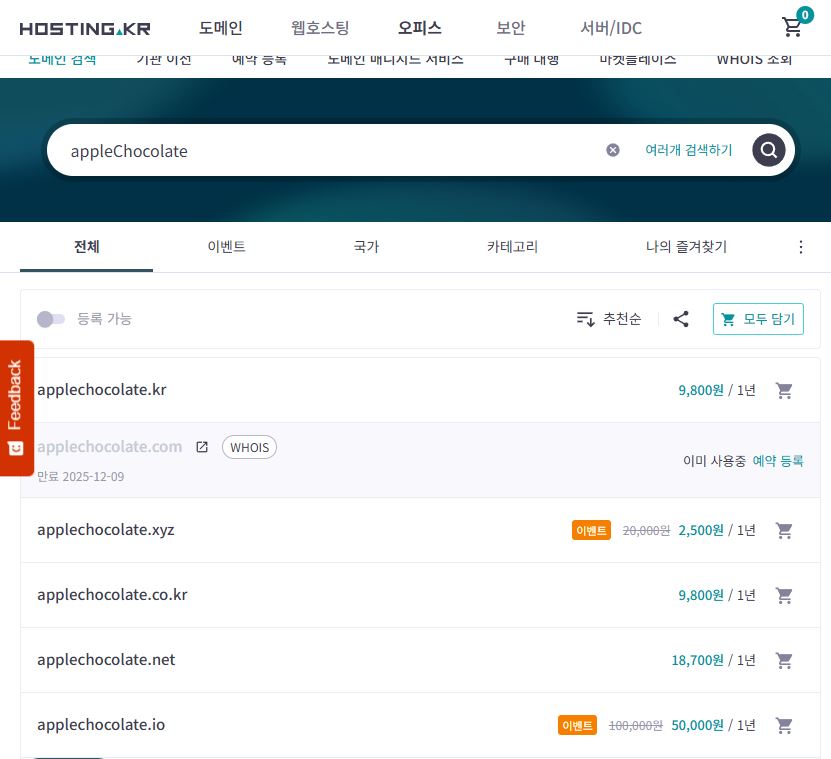Add applechocolate.xyz to cart

(x=784, y=530)
